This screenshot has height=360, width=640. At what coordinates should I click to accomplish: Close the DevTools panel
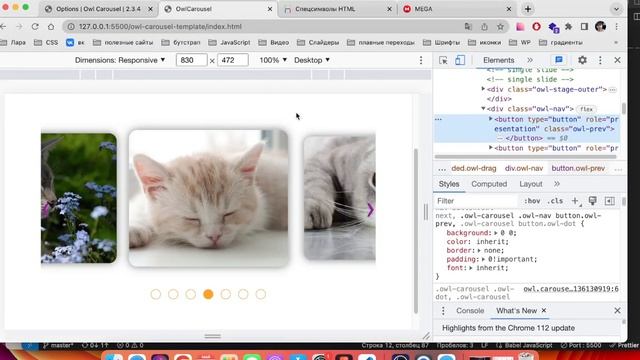click(x=618, y=60)
